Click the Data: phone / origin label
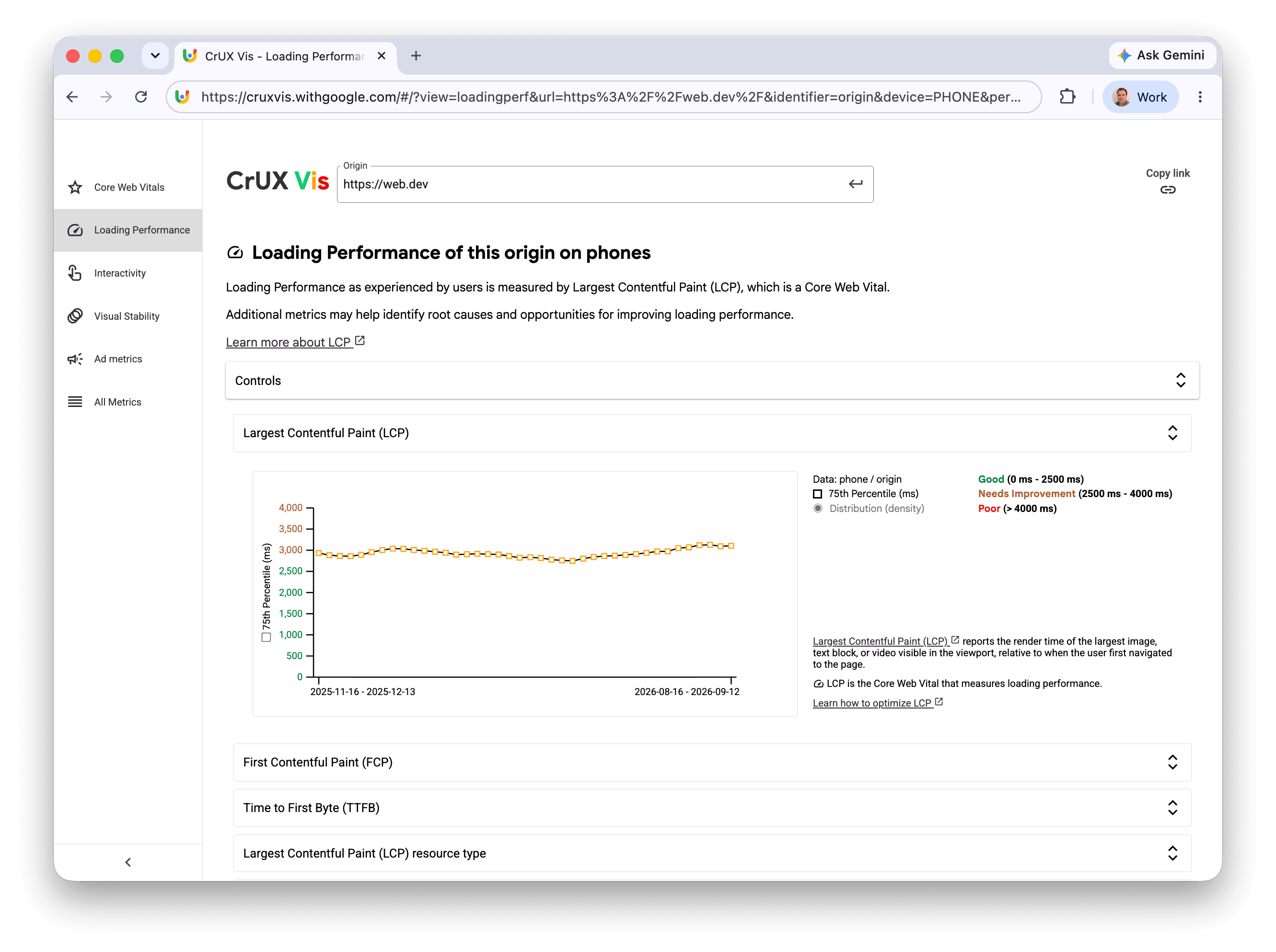The height and width of the screenshot is (952, 1276). 857,479
